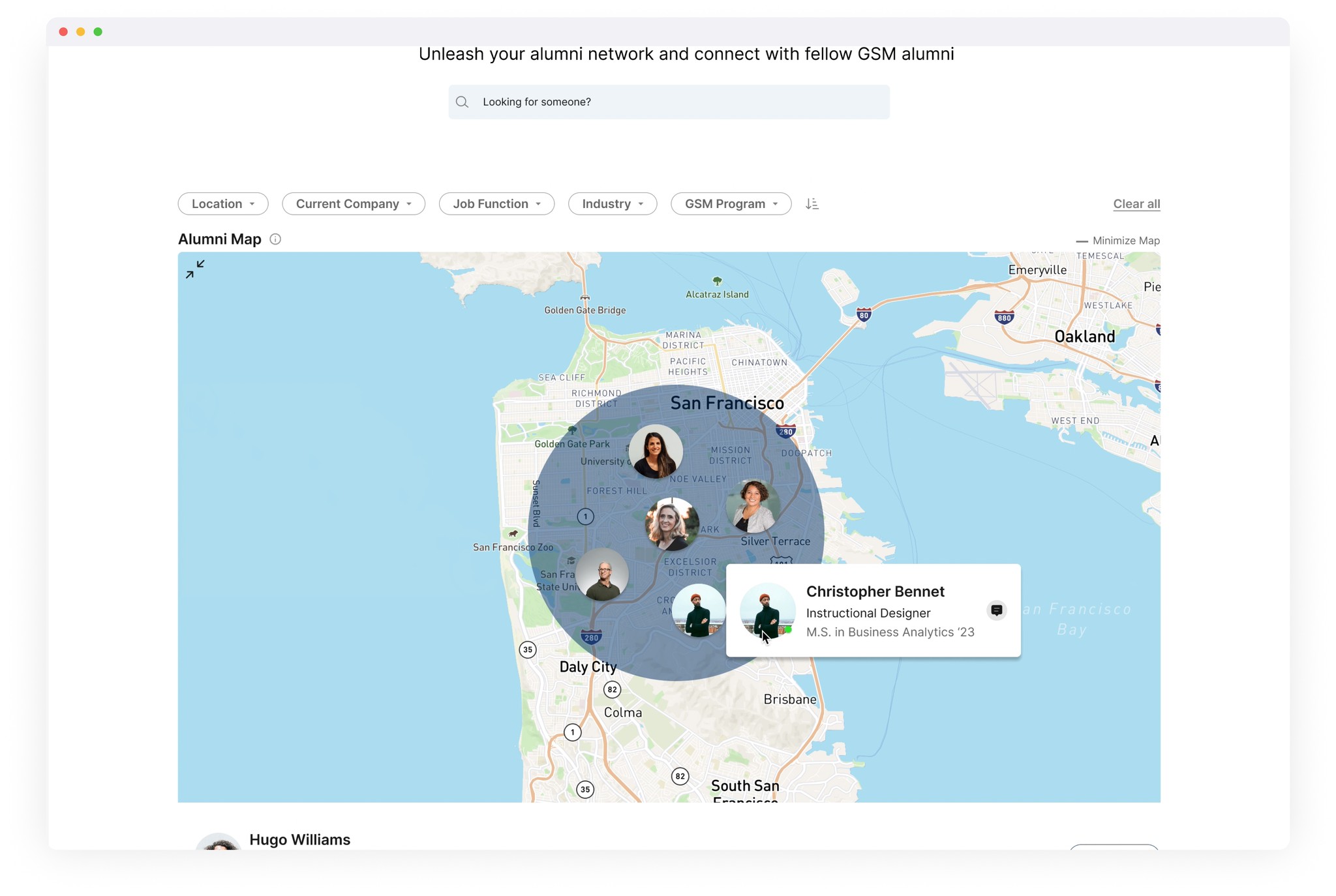Screen dimensions: 1336x896
Task: Expand the Industry filter dropdown
Action: pos(612,204)
